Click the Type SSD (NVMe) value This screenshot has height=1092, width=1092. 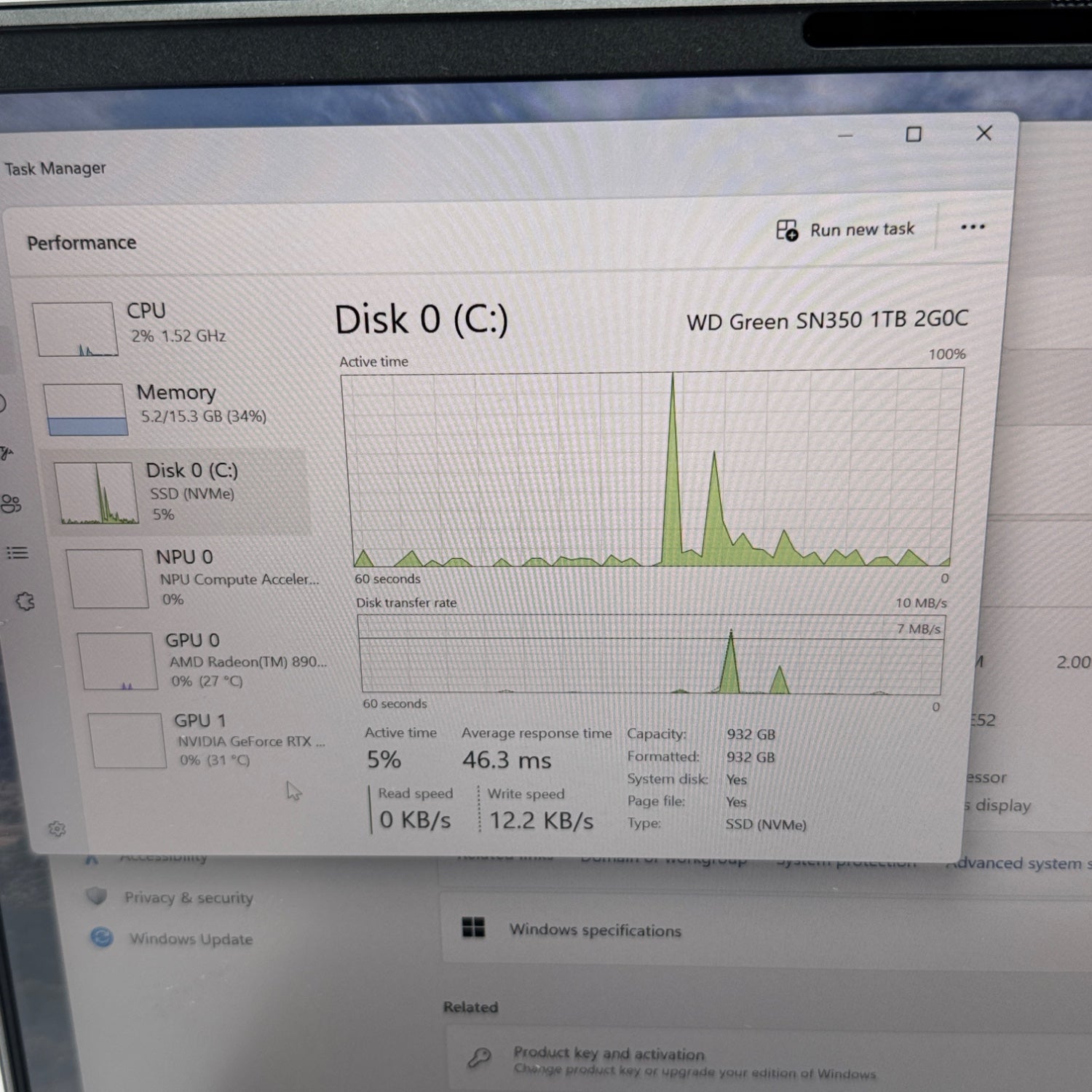766,825
